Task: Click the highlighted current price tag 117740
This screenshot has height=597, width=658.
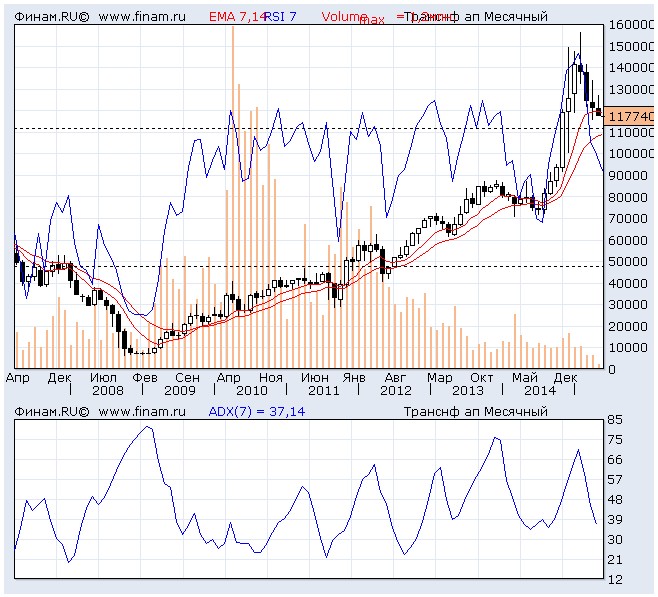Action: pos(630,116)
